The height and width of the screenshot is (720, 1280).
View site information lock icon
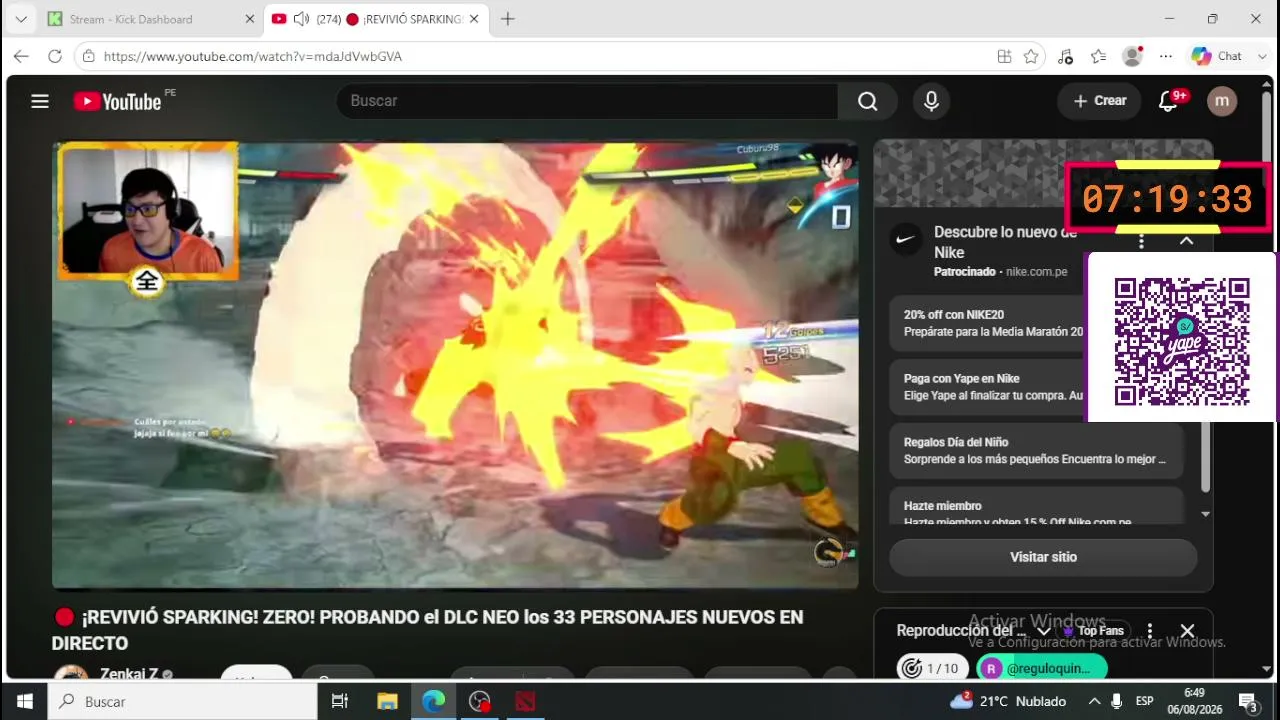click(x=89, y=57)
